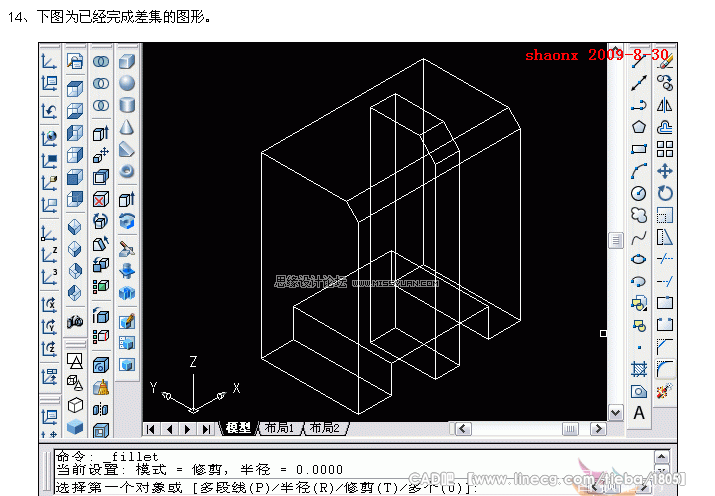
Task: Click the Camera view icon
Action: pos(75,322)
